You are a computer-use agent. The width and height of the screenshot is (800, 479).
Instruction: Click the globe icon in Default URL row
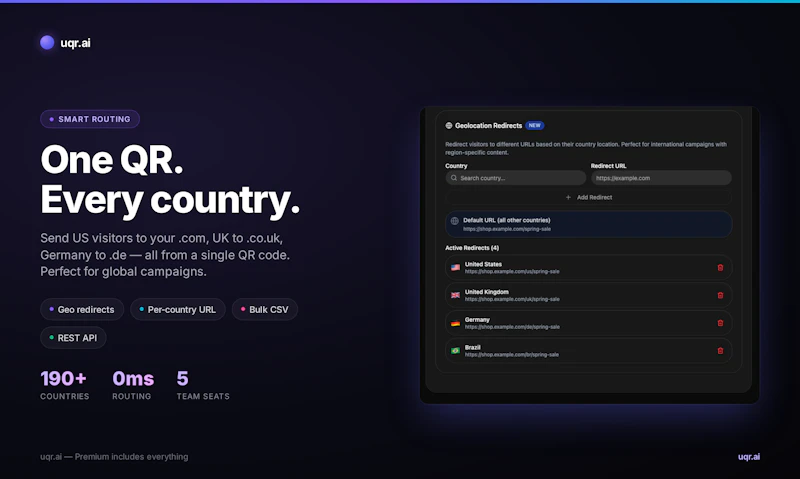455,221
